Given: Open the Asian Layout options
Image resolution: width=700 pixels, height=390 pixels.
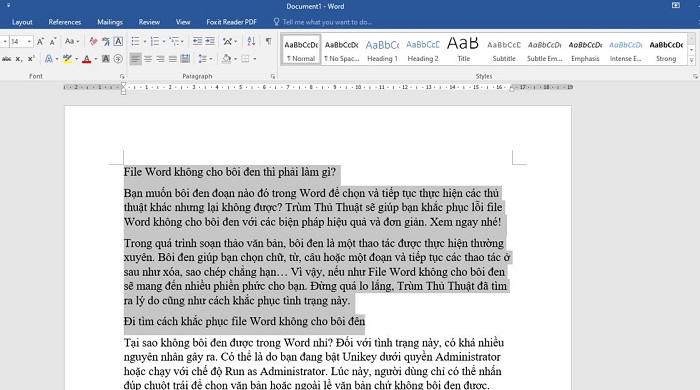Looking at the screenshot, I should [228, 41].
